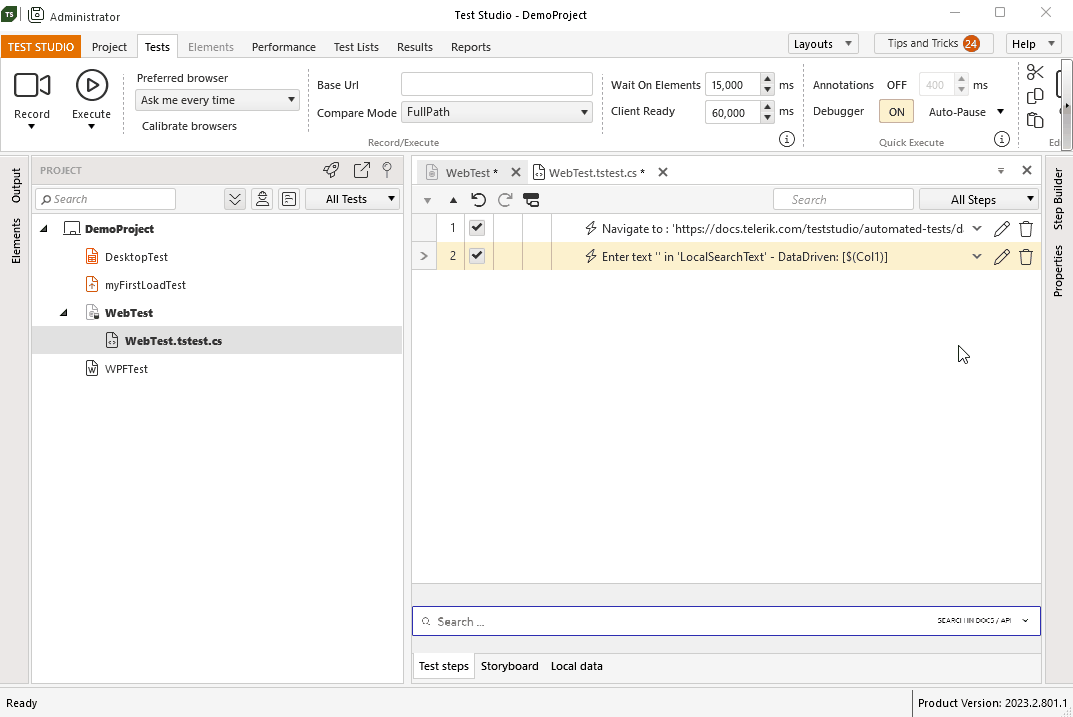Open the Output side panel
This screenshot has height=717, width=1073.
(x=16, y=185)
